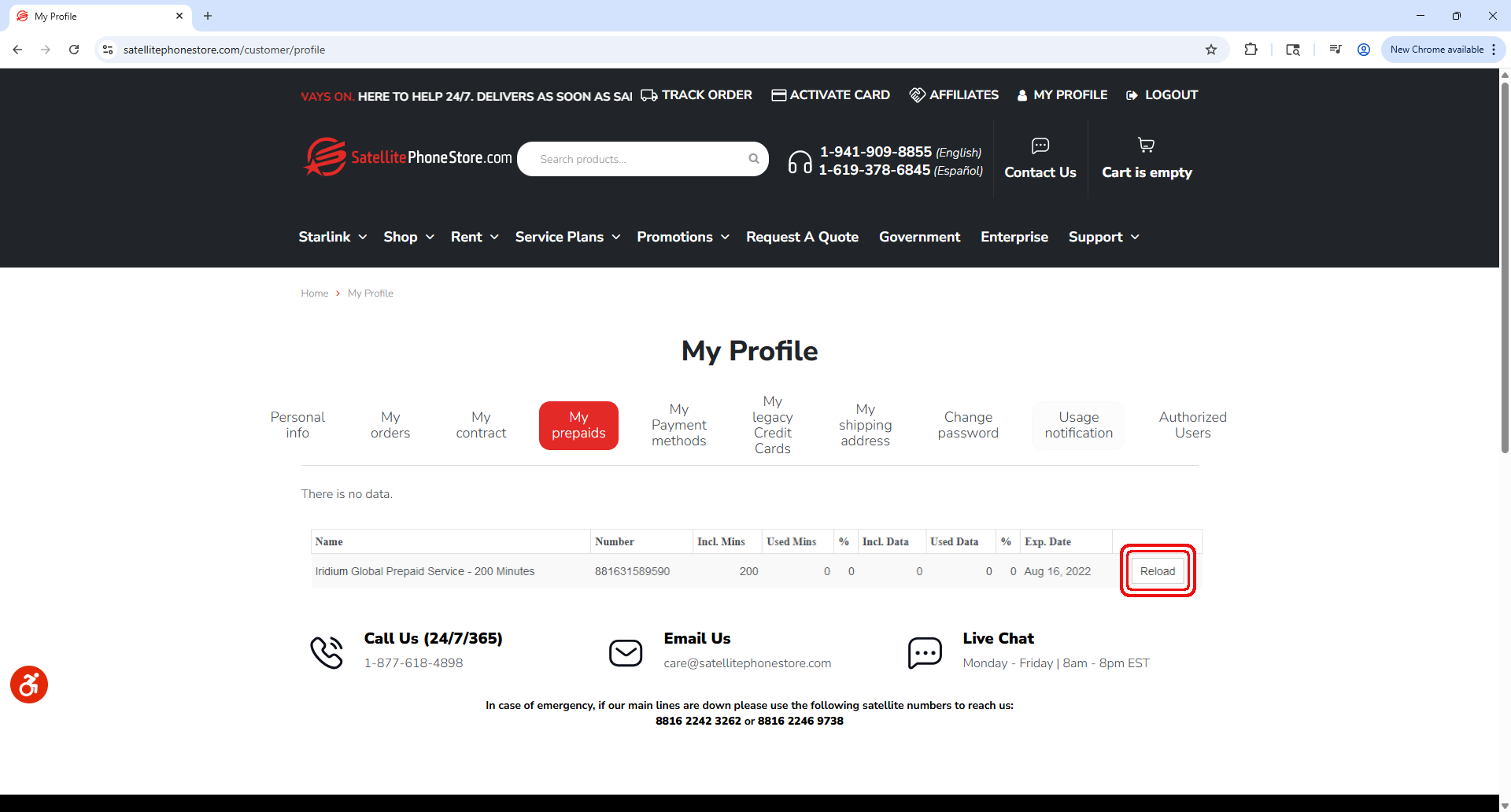Click the 881631589590 number cell

(x=632, y=571)
